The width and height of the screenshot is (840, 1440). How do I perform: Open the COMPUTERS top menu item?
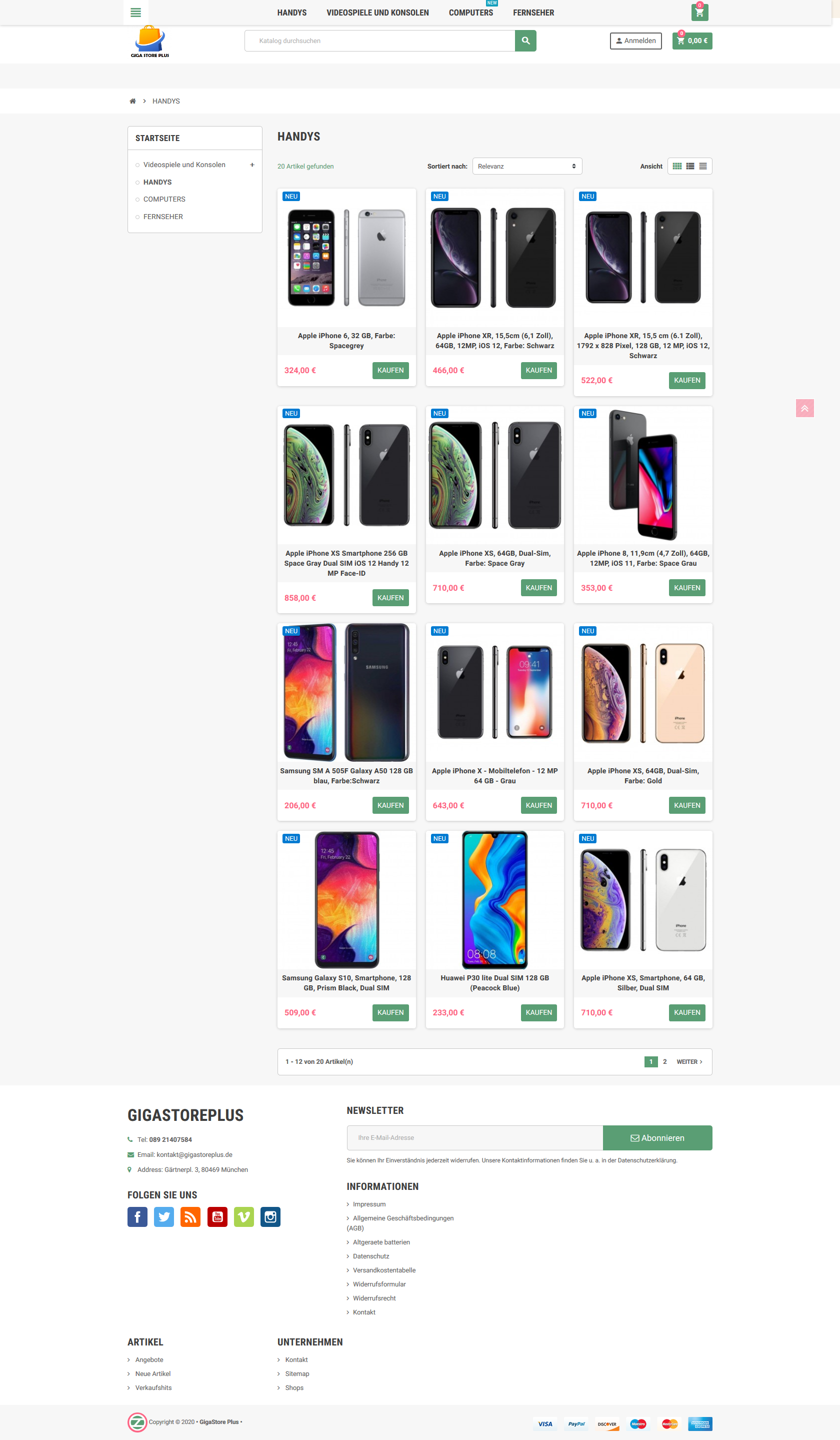(x=470, y=13)
